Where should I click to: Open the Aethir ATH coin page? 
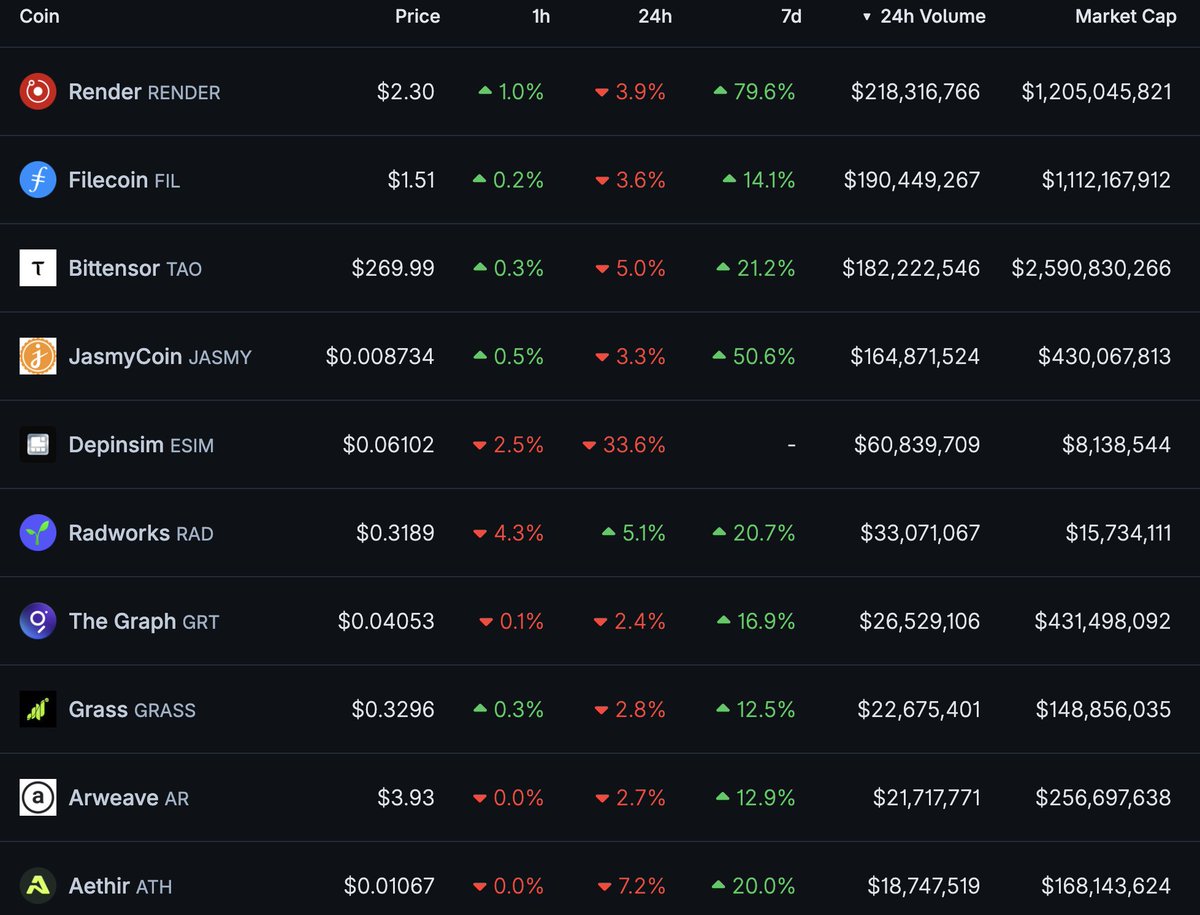(x=121, y=885)
